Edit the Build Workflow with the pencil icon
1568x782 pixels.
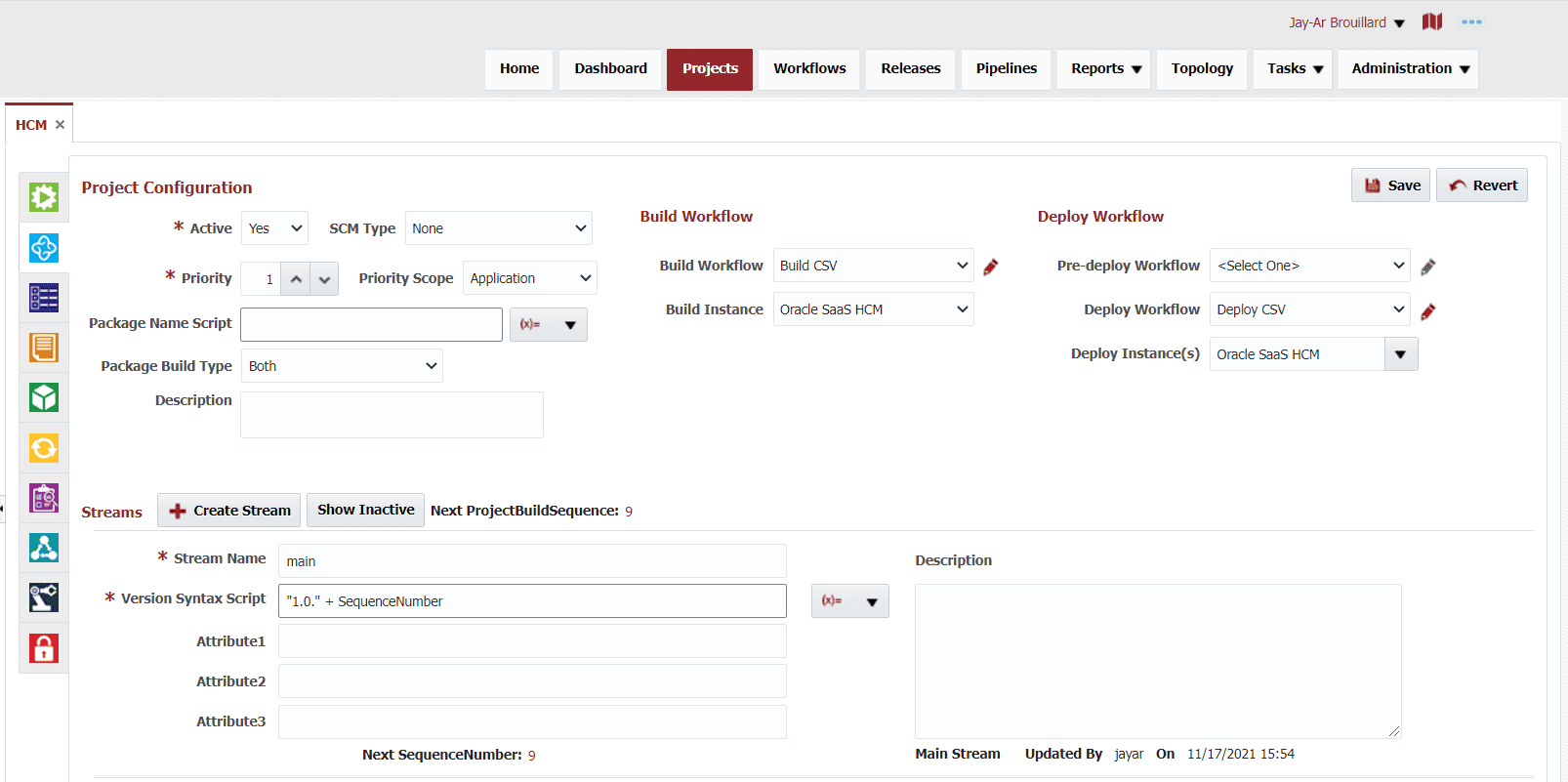click(x=991, y=267)
